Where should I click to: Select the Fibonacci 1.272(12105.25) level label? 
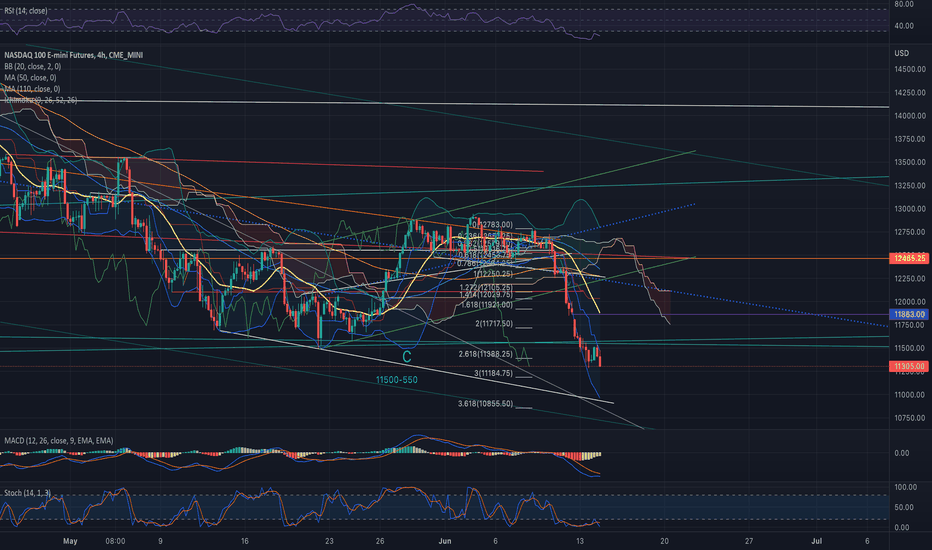click(x=486, y=287)
